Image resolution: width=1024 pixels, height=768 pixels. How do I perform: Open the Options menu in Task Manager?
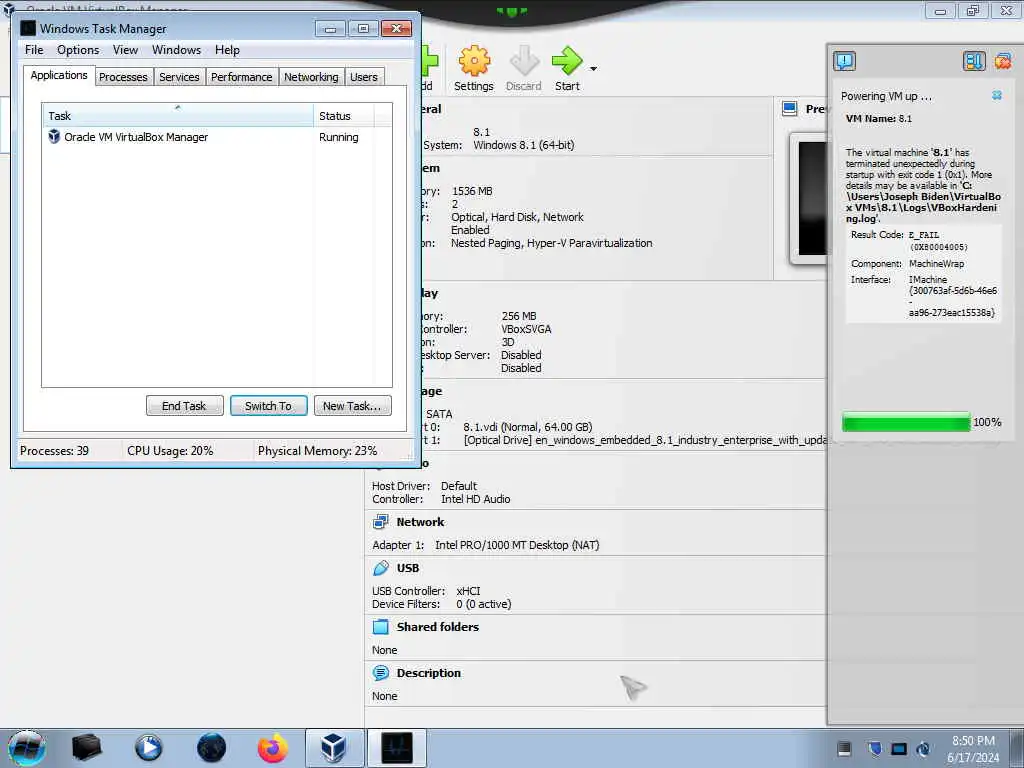click(x=78, y=50)
